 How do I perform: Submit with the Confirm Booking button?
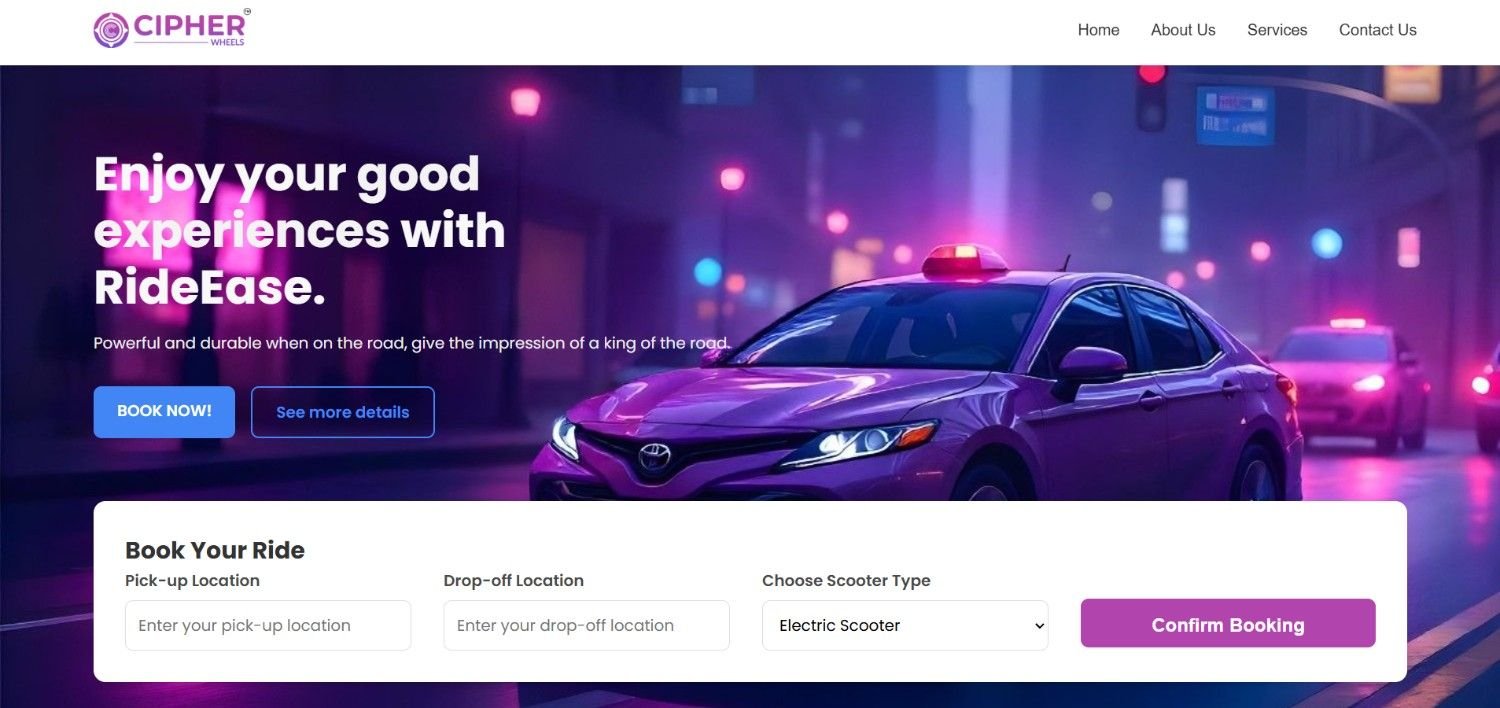pos(1228,624)
